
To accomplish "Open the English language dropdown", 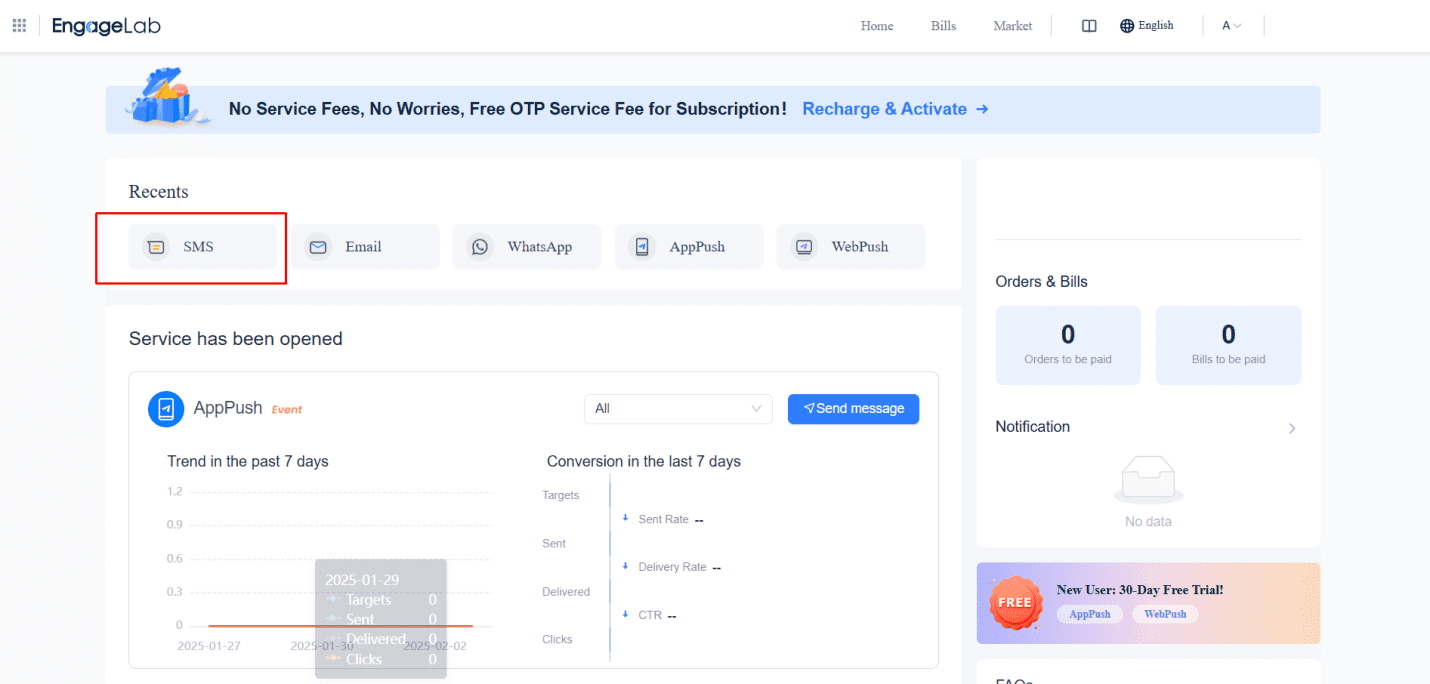I will [x=1147, y=26].
